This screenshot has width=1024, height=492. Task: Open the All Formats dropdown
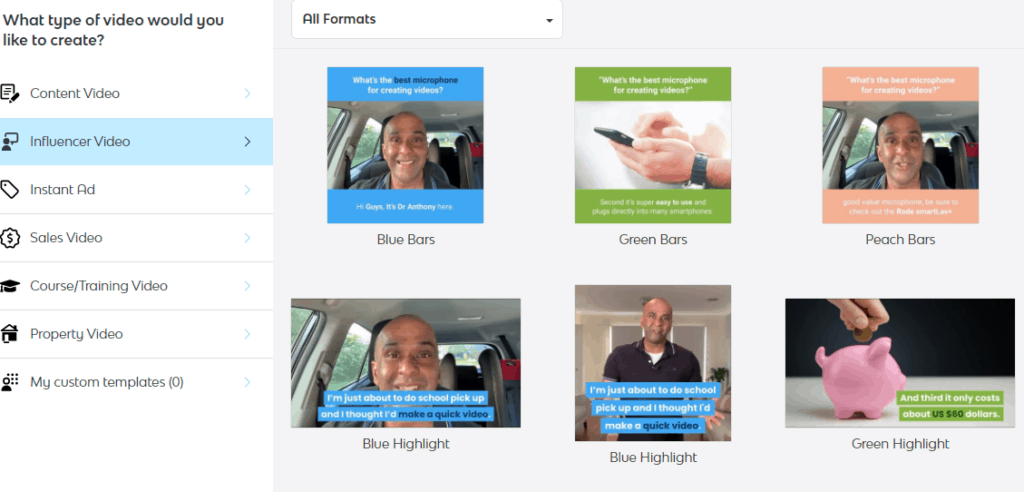point(426,19)
